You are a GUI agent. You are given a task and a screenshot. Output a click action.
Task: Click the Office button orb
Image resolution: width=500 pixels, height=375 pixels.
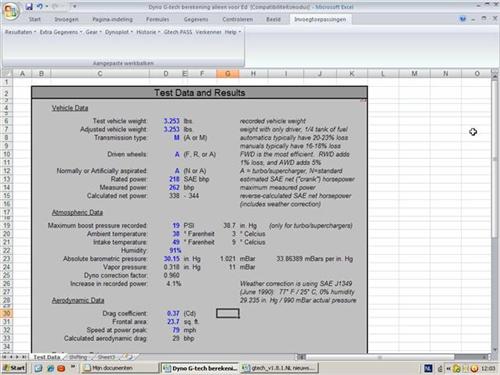point(11,11)
